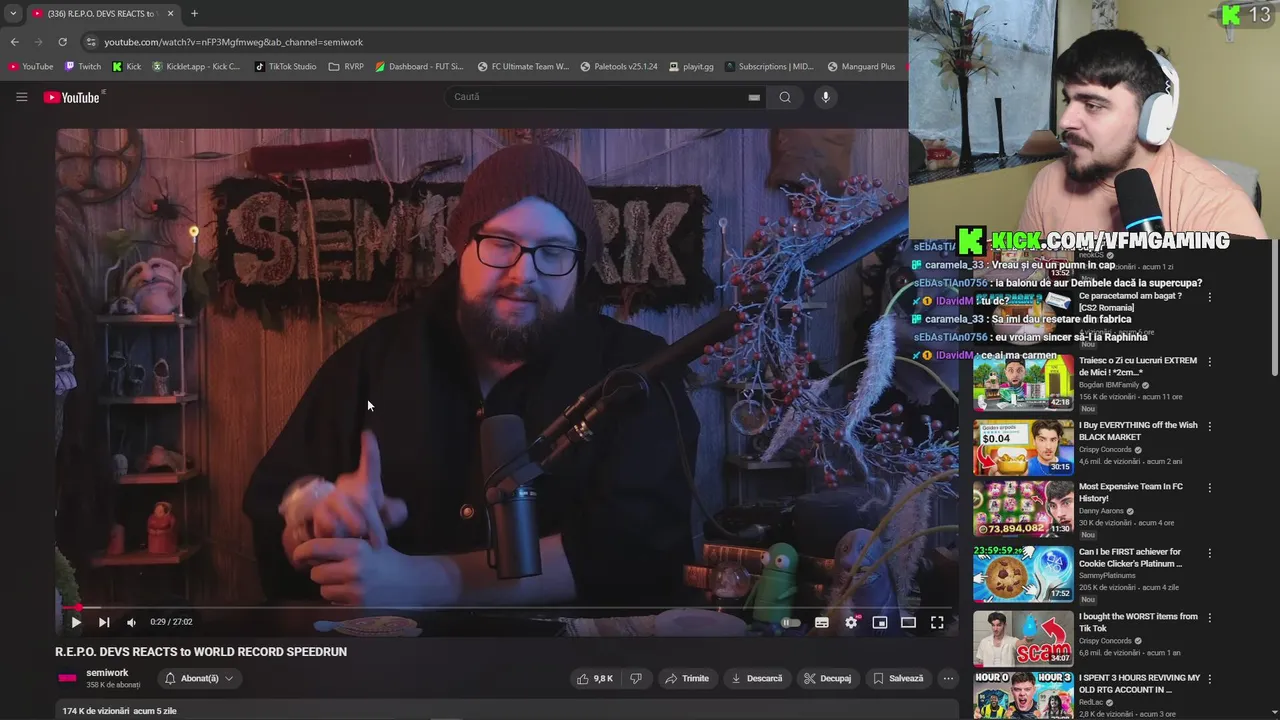Screen dimensions: 1280x720
Task: Open the YouTube bookmark
Action: click(x=31, y=67)
